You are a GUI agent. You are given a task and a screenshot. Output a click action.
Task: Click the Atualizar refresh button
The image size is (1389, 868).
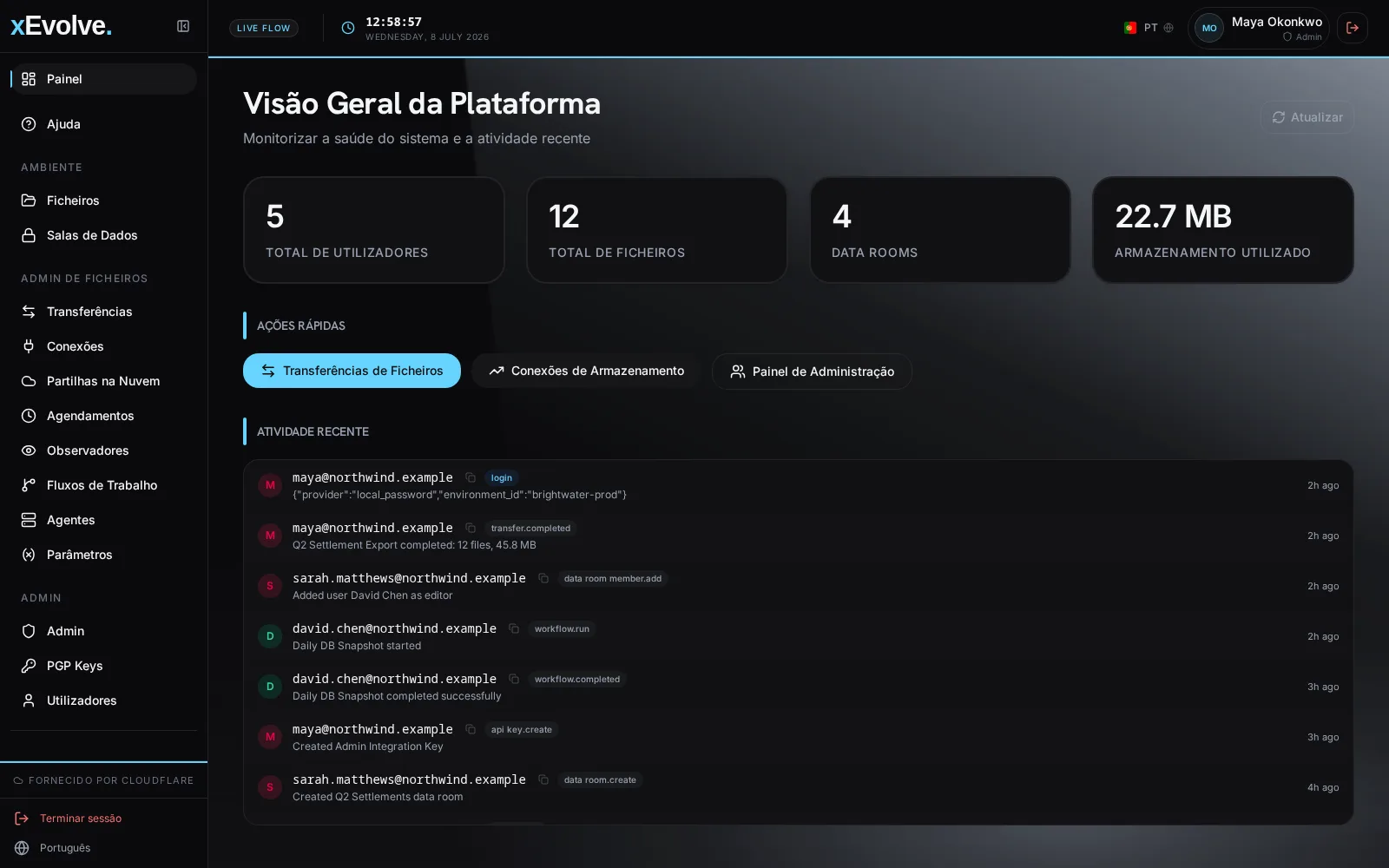coord(1307,117)
